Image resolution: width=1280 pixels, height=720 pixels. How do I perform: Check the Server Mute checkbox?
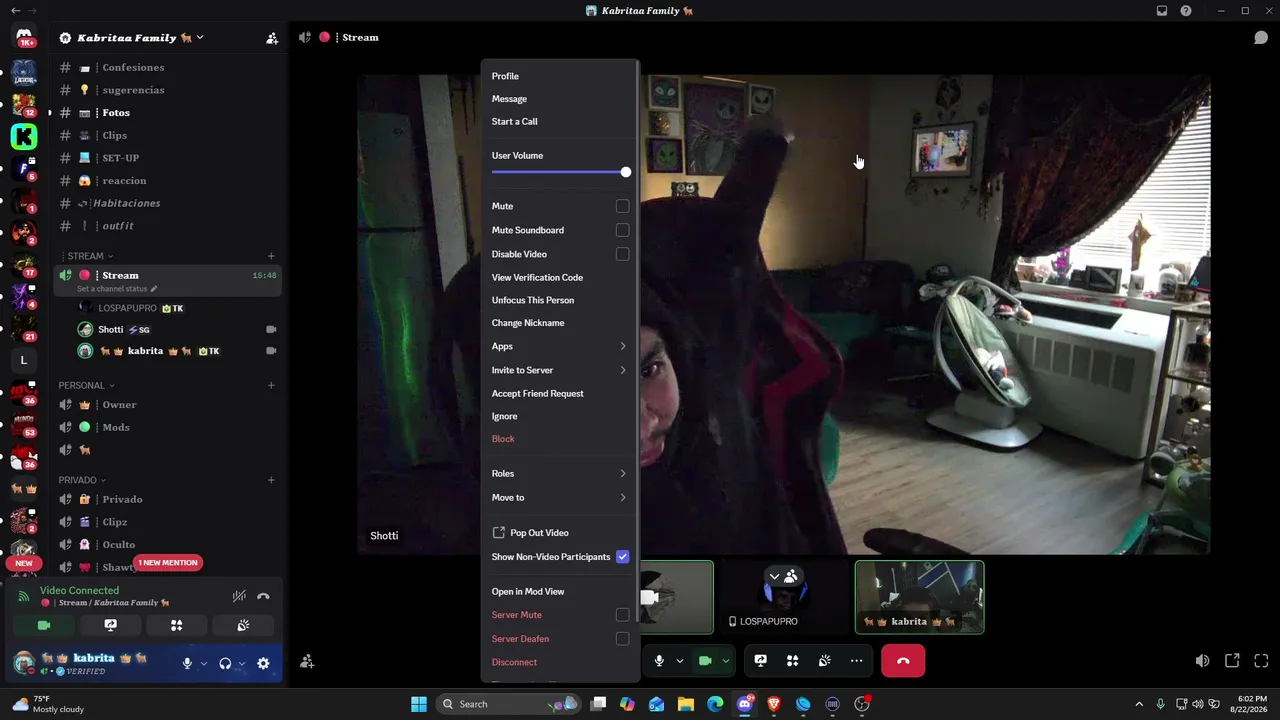coord(622,615)
